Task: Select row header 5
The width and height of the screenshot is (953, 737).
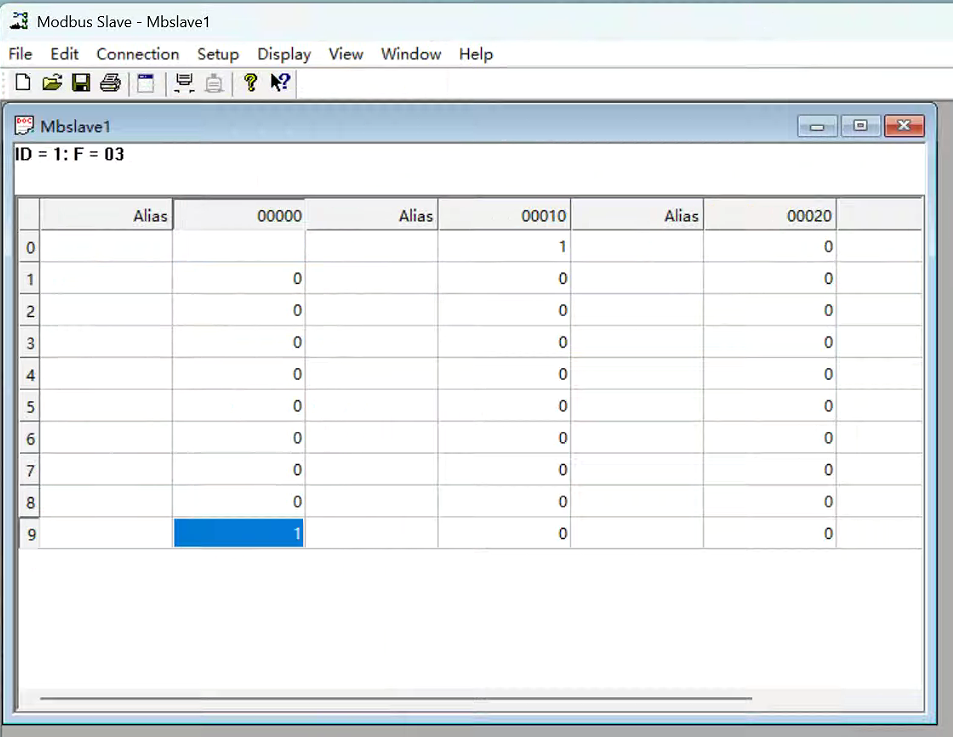Action: point(30,406)
